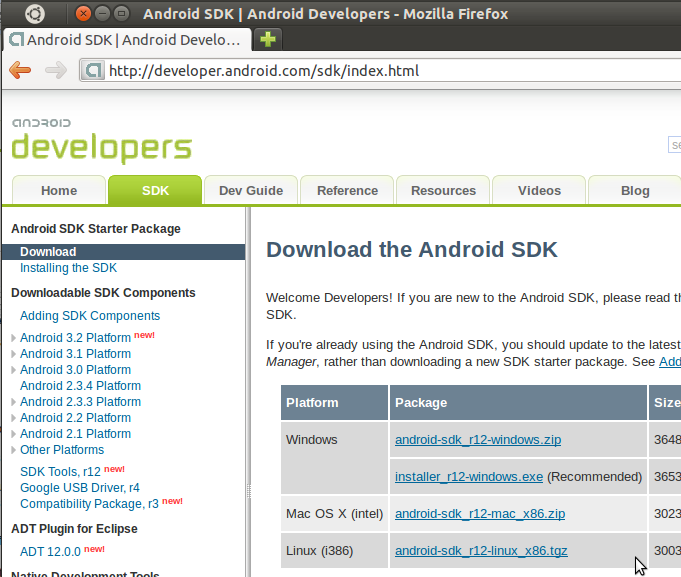Screen dimensions: 681x577
Task: Click the Firefox back arrow button
Action: (20, 70)
